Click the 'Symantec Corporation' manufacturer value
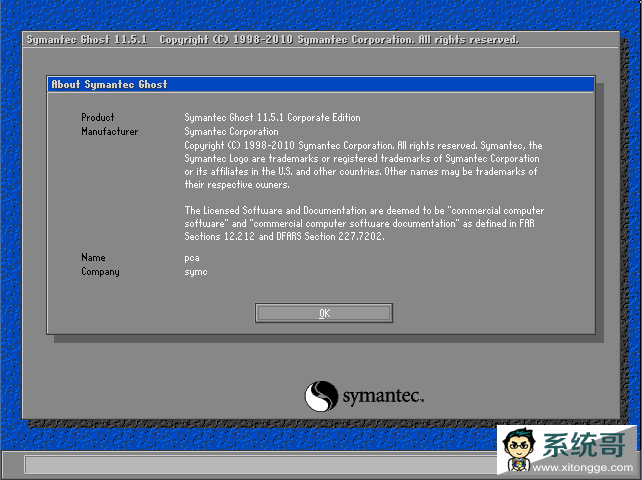This screenshot has height=480, width=642. pos(231,131)
